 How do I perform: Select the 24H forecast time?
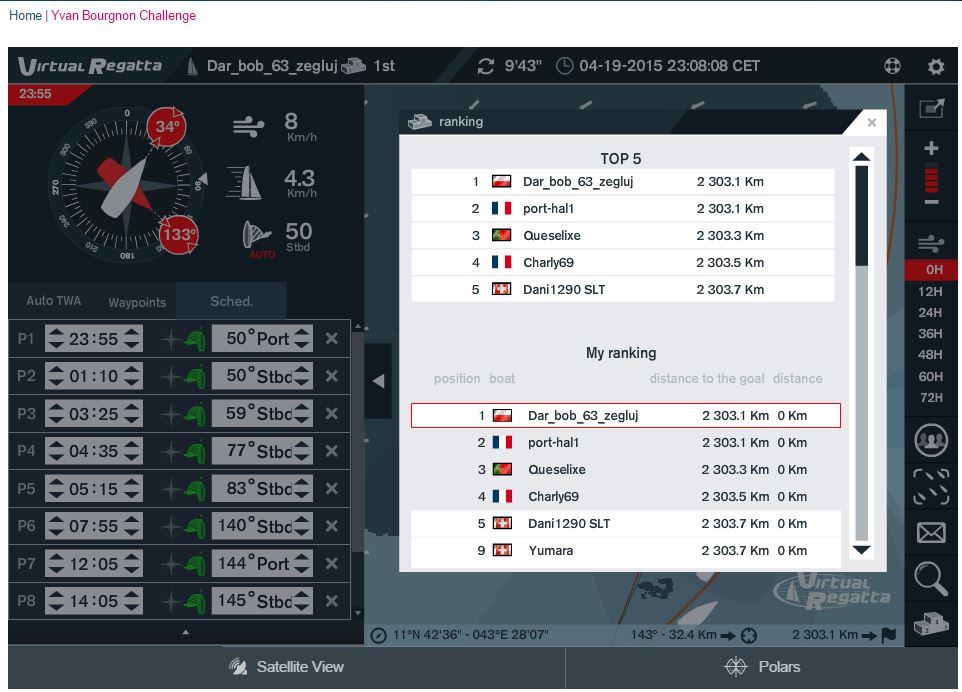click(930, 312)
